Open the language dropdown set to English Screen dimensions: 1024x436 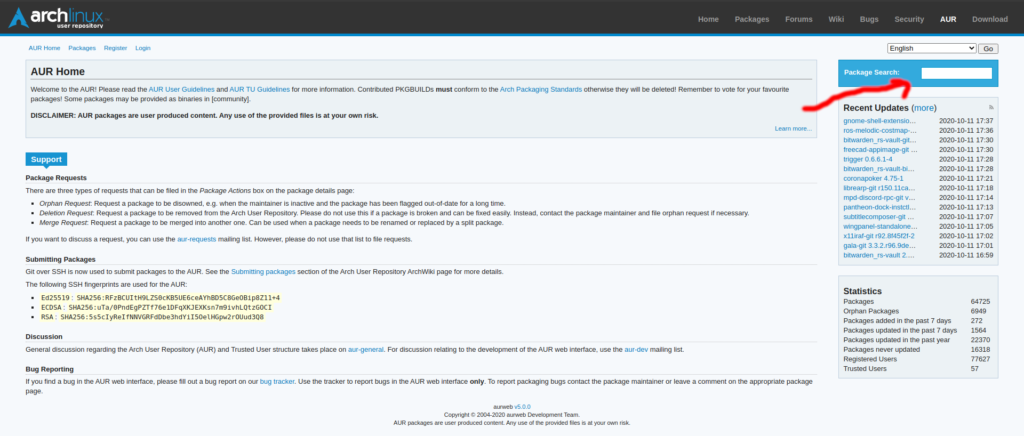pyautogui.click(x=931, y=48)
